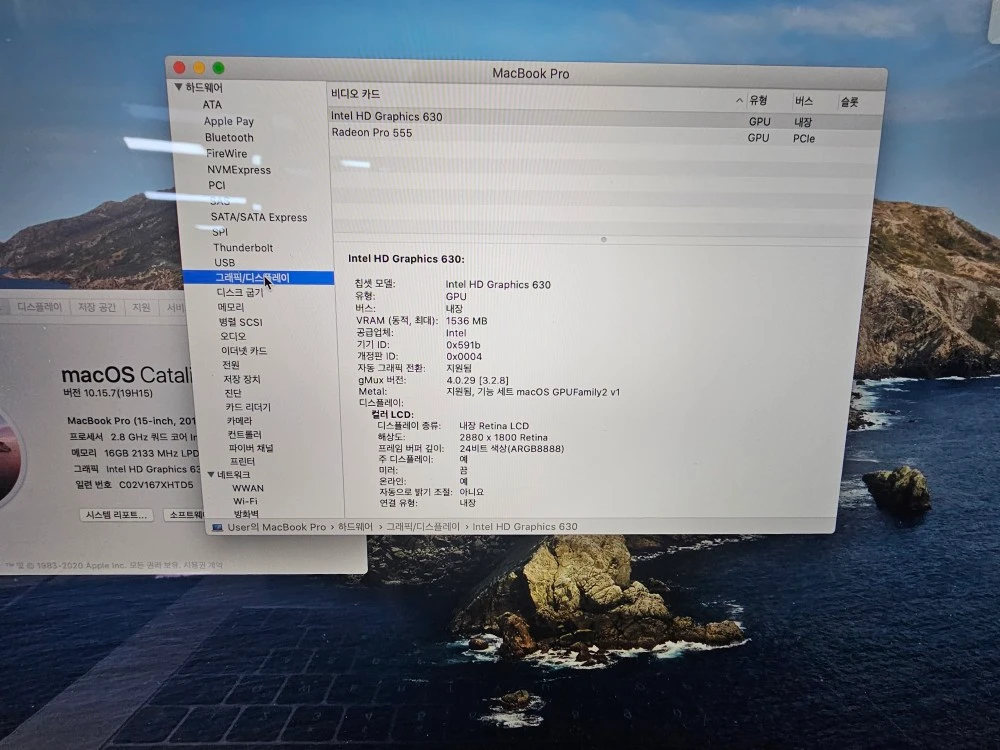Click gMux version 4.0.29 [3.2.8]
This screenshot has height=750, width=1000.
[478, 380]
